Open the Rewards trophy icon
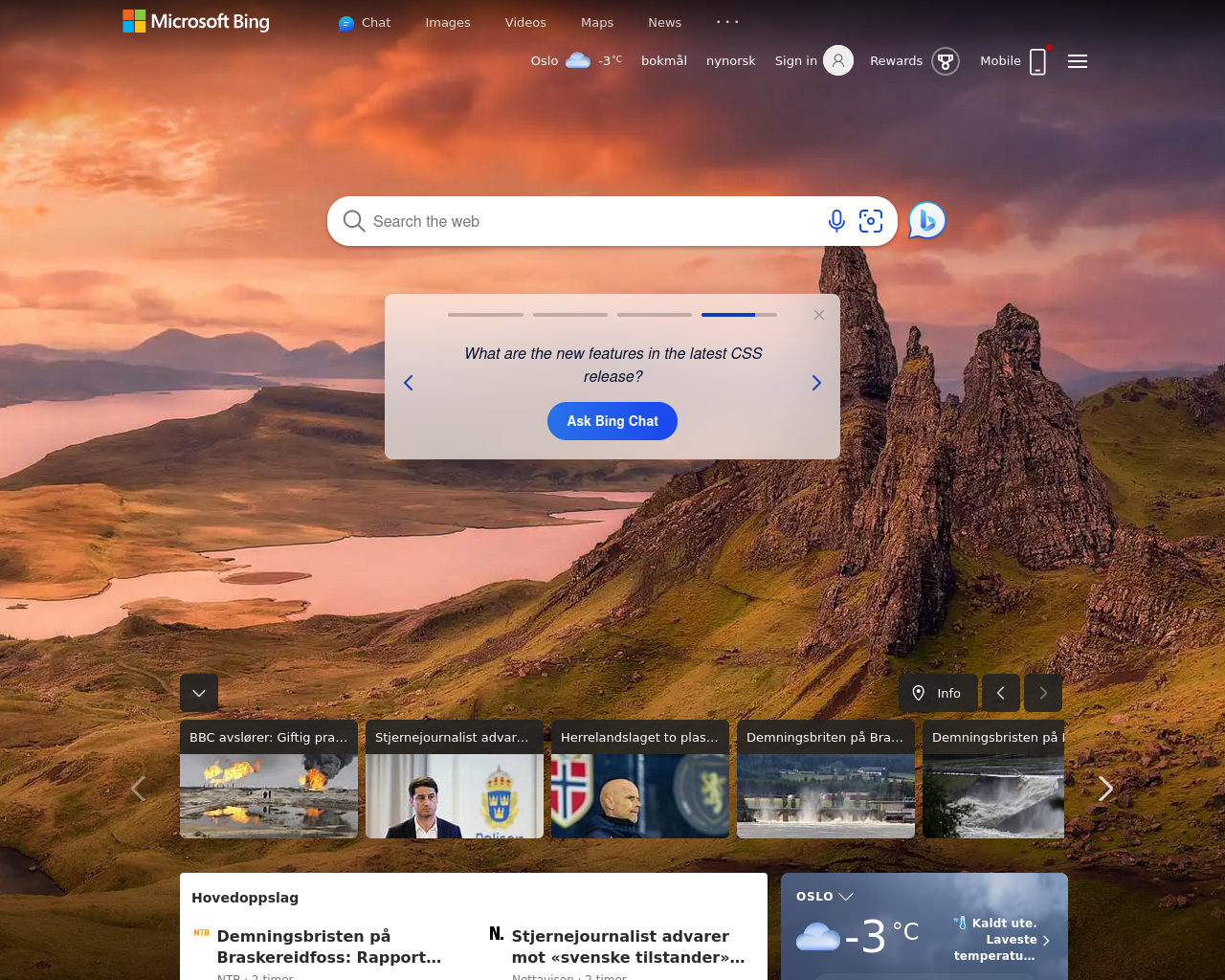The height and width of the screenshot is (980, 1225). [x=946, y=61]
